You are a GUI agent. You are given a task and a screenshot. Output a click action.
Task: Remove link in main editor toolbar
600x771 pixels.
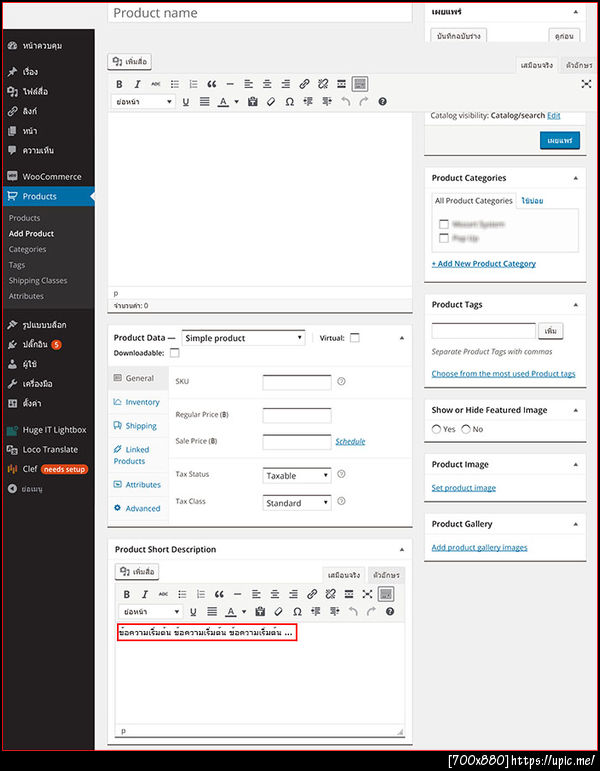[323, 84]
